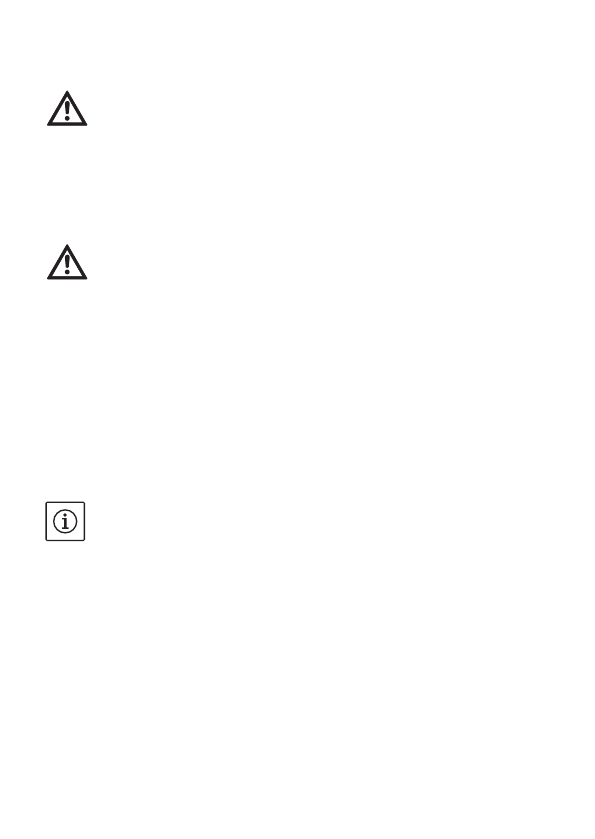The width and height of the screenshot is (595, 839).
Task: Select the second warning triangle icon
Action: tap(67, 262)
